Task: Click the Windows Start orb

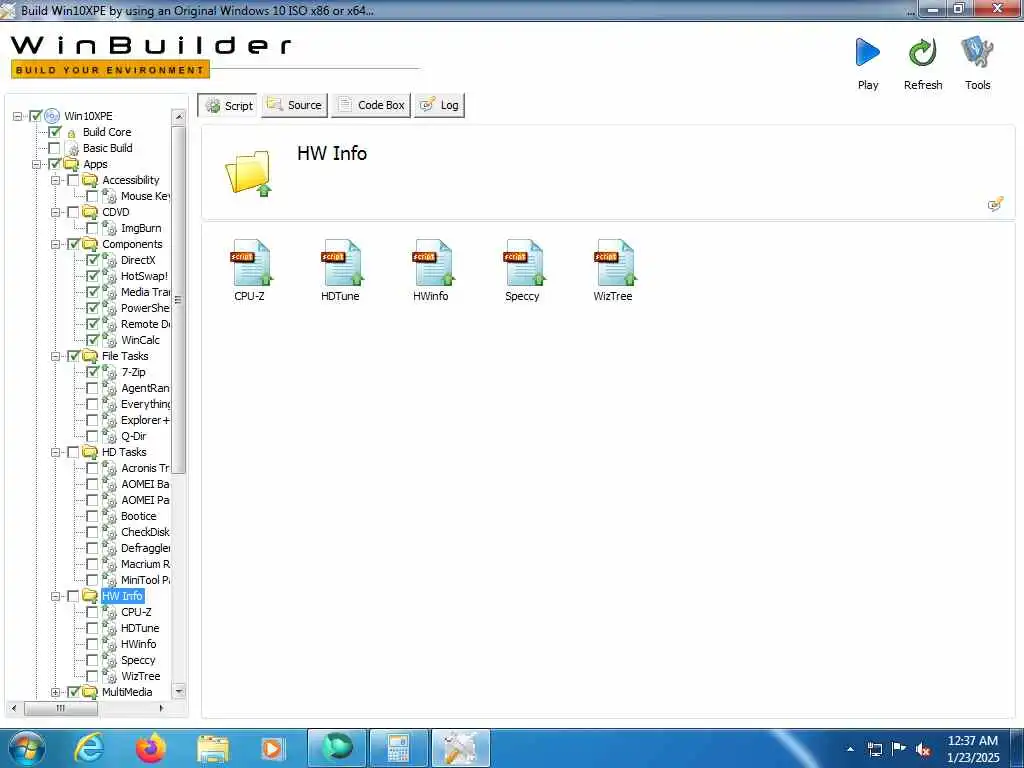Action: pos(27,748)
